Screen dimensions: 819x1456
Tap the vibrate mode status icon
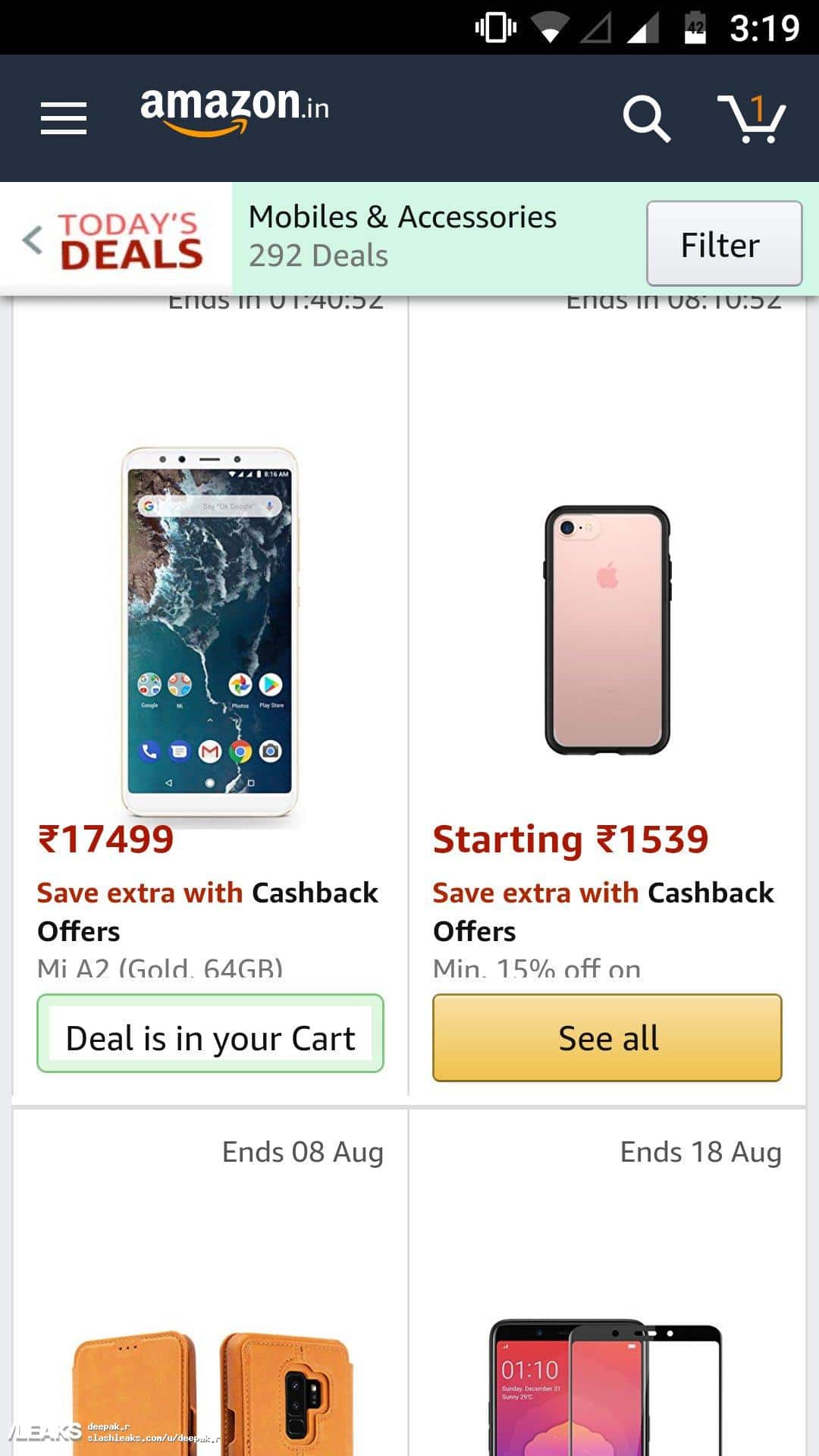pos(495,29)
